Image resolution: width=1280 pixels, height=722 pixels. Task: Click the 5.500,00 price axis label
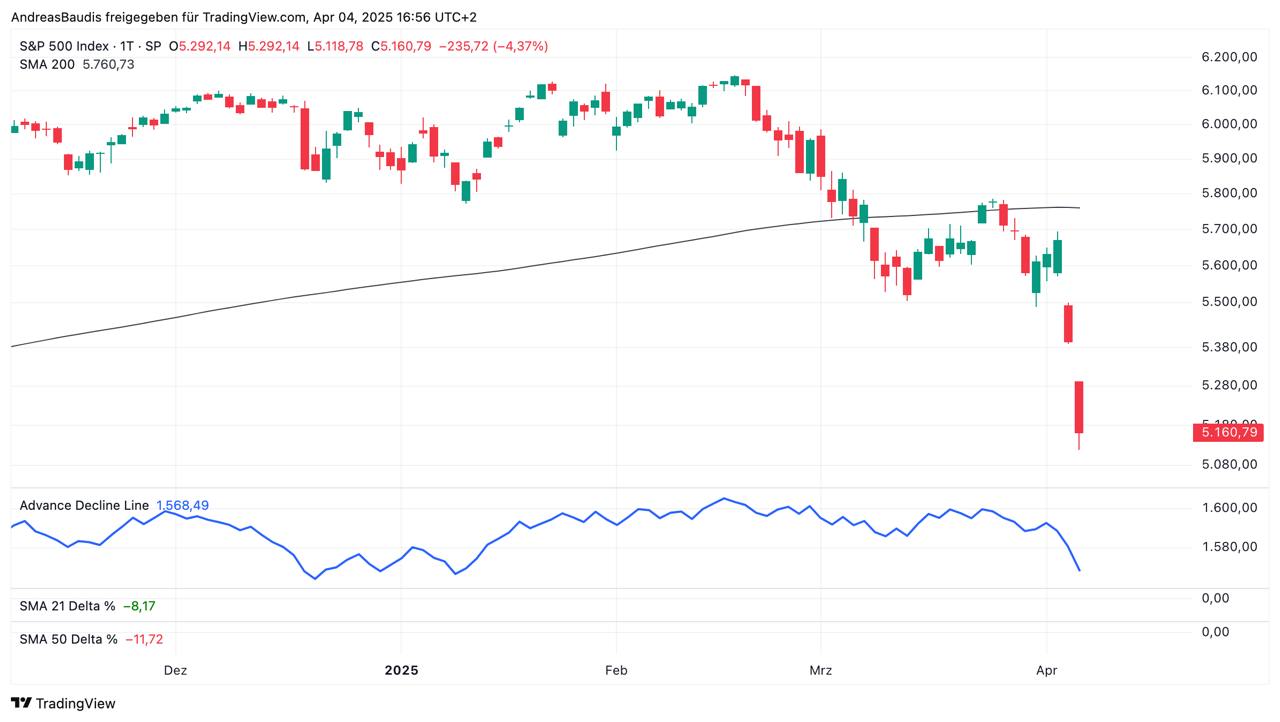point(1229,302)
